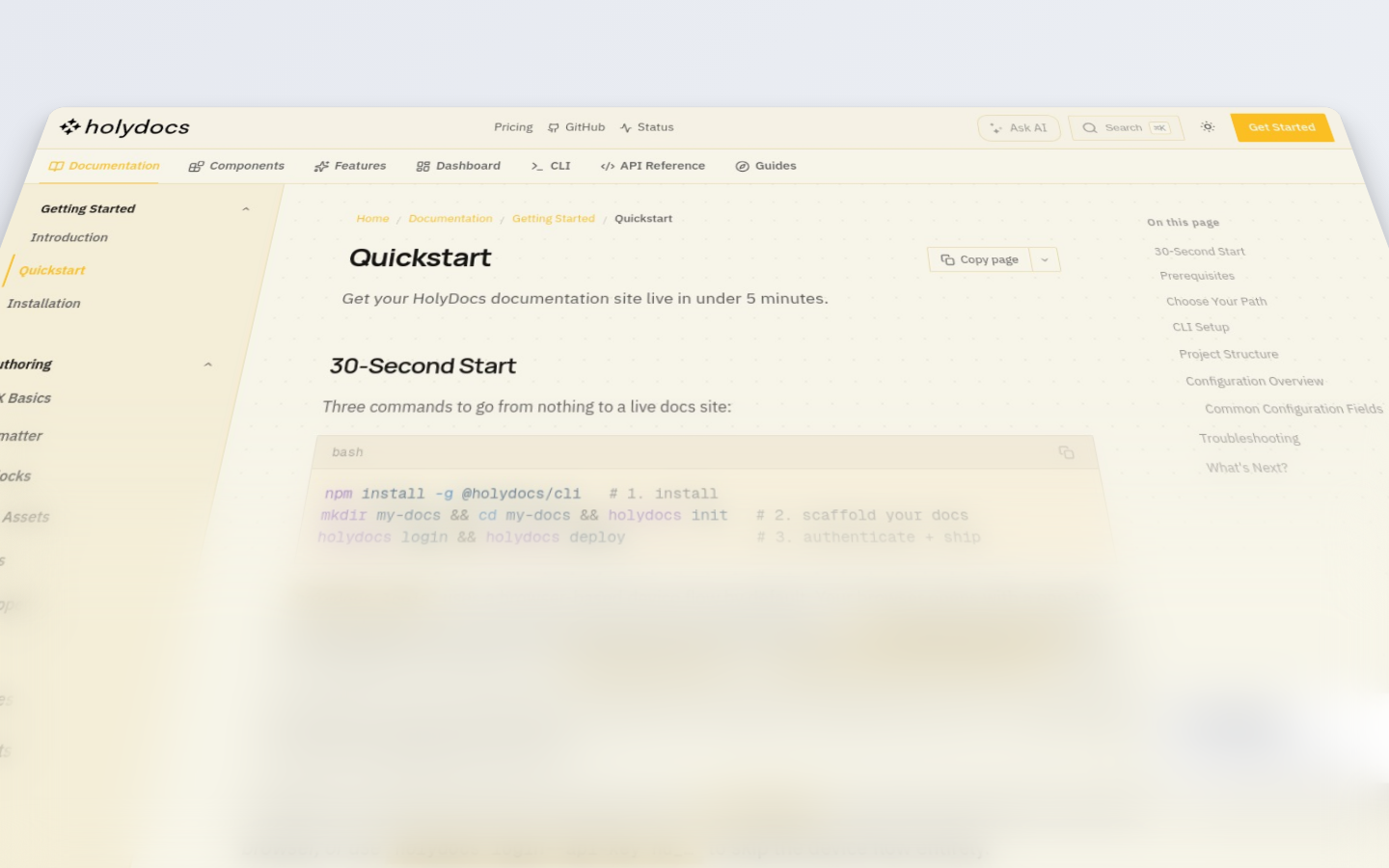Click the Documentation tab book icon
Screen dimensions: 1389x868
(56, 166)
